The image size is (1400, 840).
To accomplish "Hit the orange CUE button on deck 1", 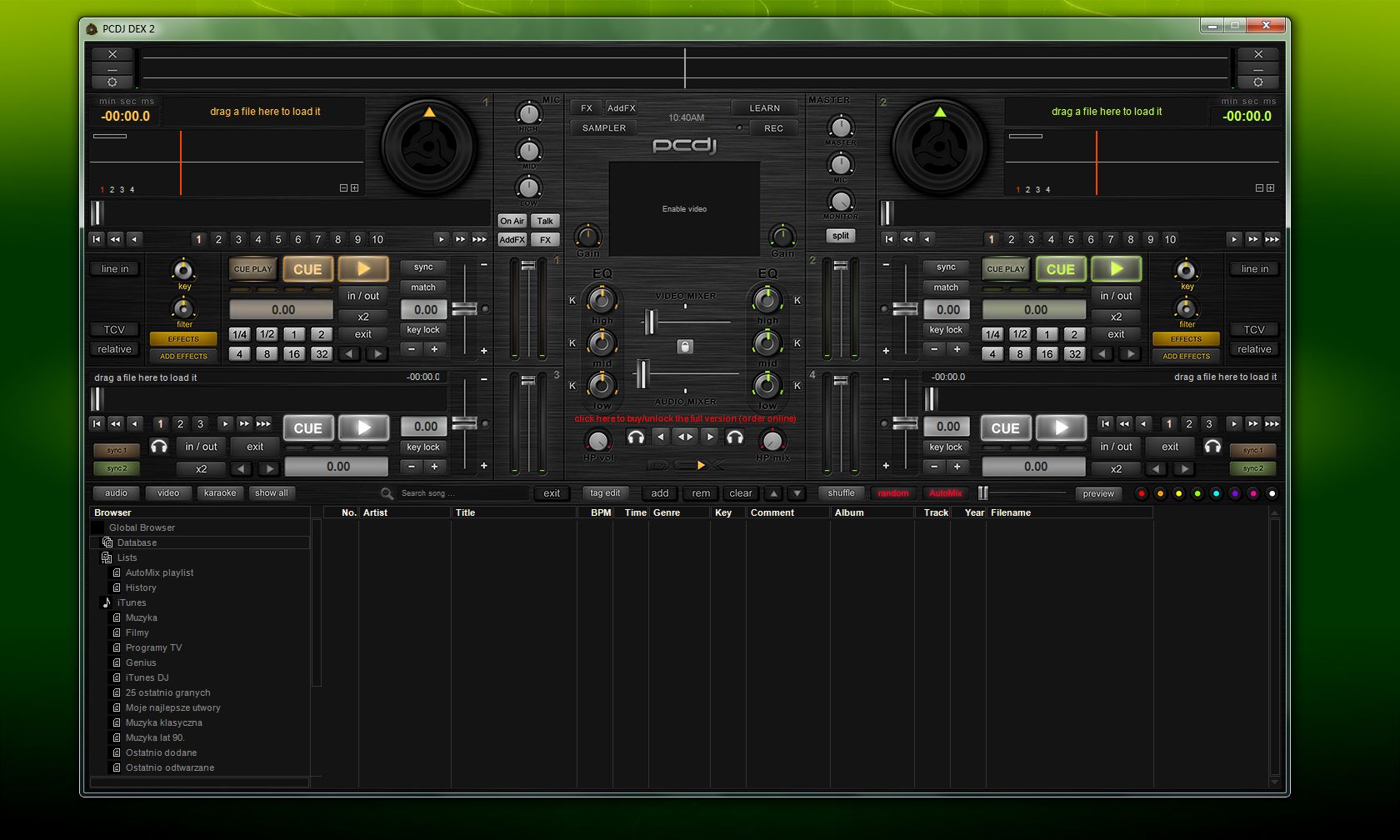I will point(307,269).
